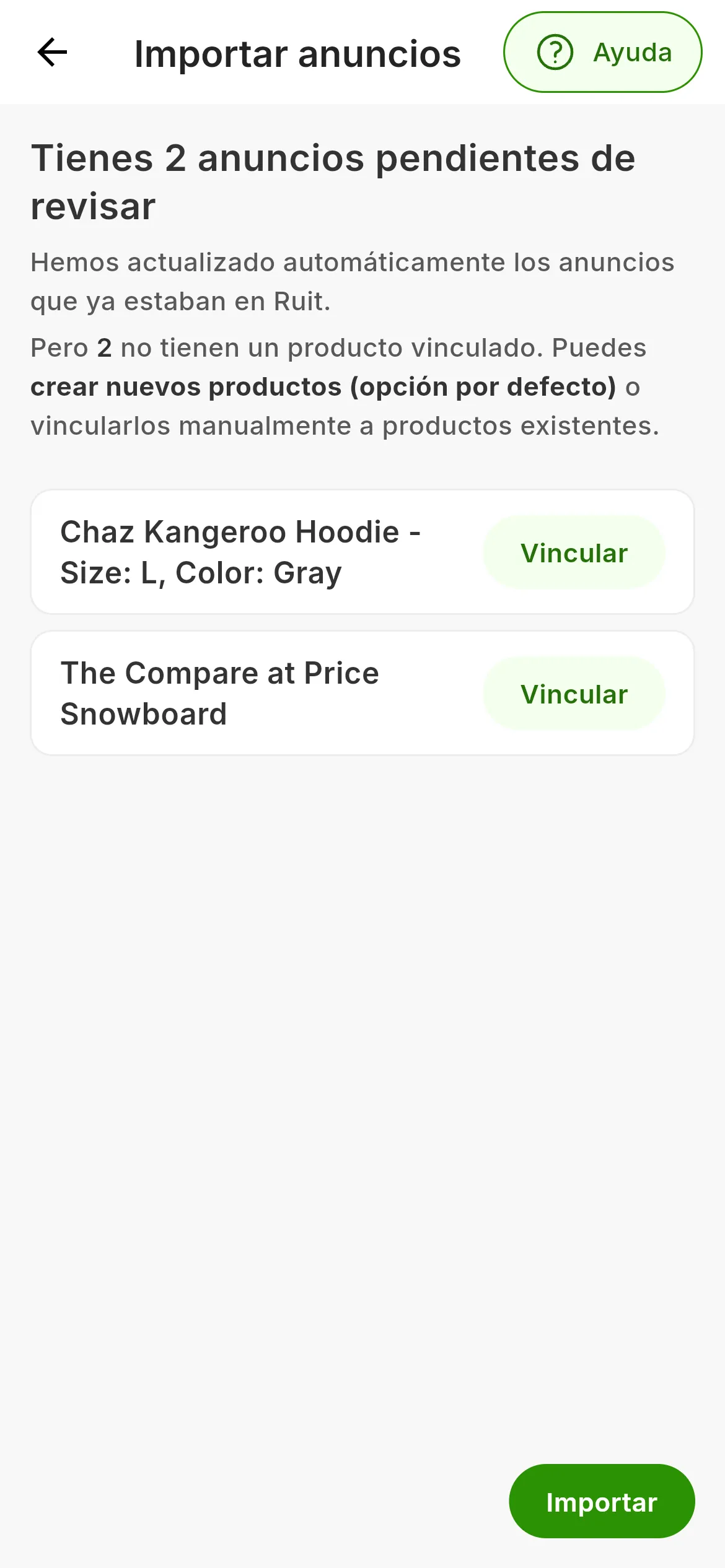Tap the word 'revisar' in the main heading
725x1568 pixels.
tap(93, 206)
